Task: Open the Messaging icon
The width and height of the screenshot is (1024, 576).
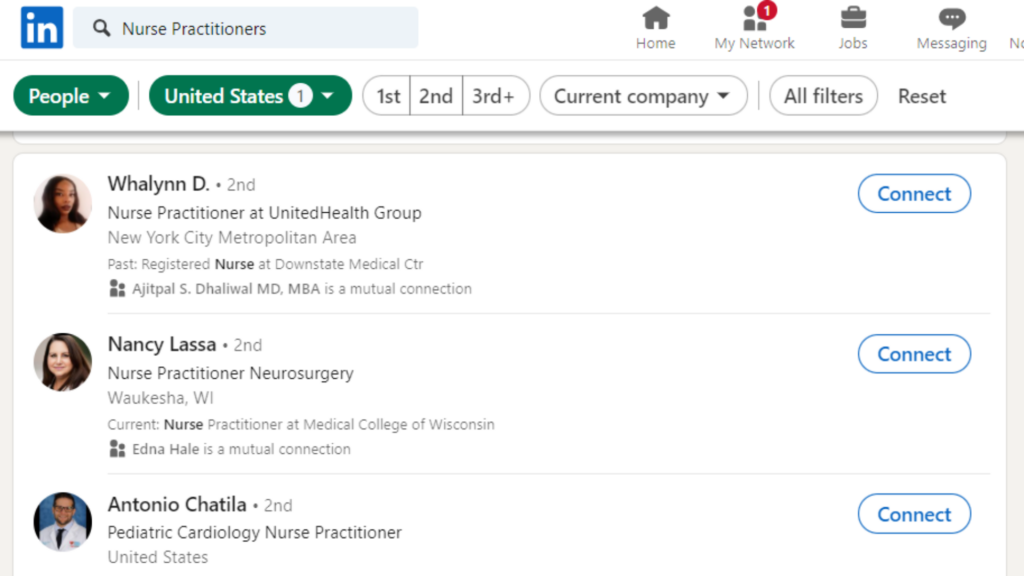Action: [x=950, y=27]
